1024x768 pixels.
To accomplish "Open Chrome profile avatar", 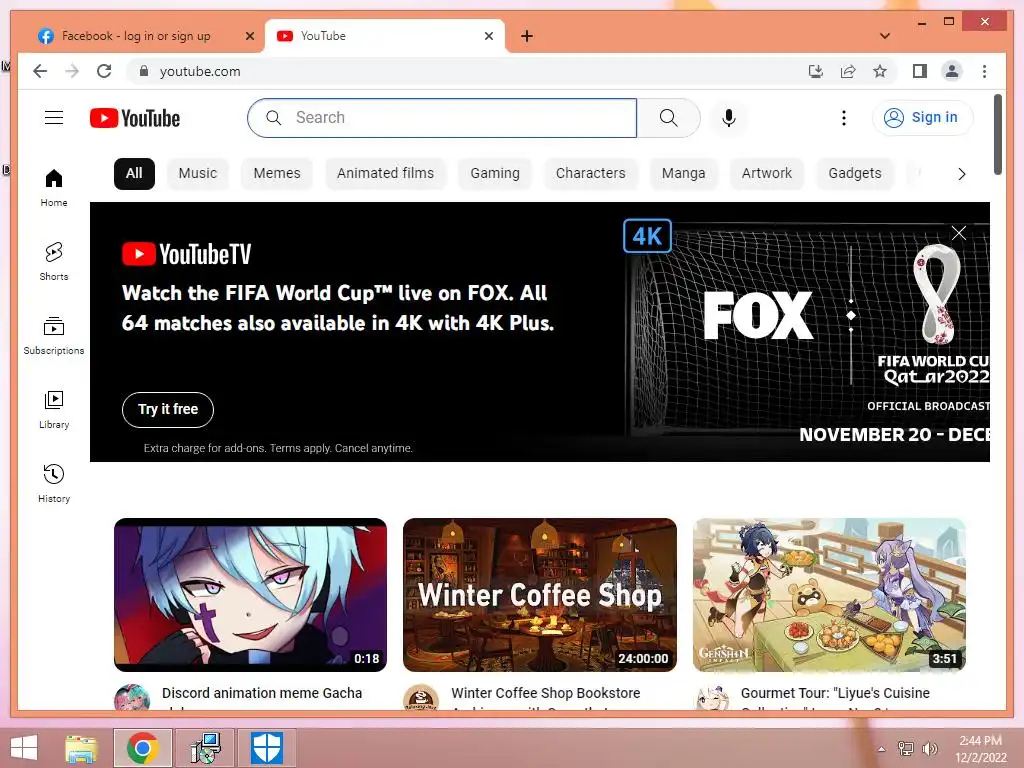I will (x=952, y=71).
